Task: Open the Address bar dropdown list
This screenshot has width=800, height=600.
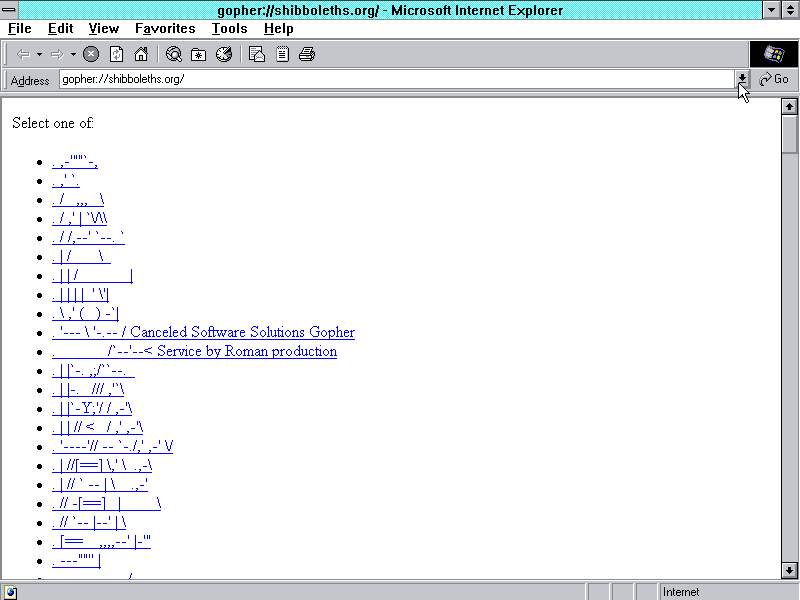Action: (x=742, y=79)
